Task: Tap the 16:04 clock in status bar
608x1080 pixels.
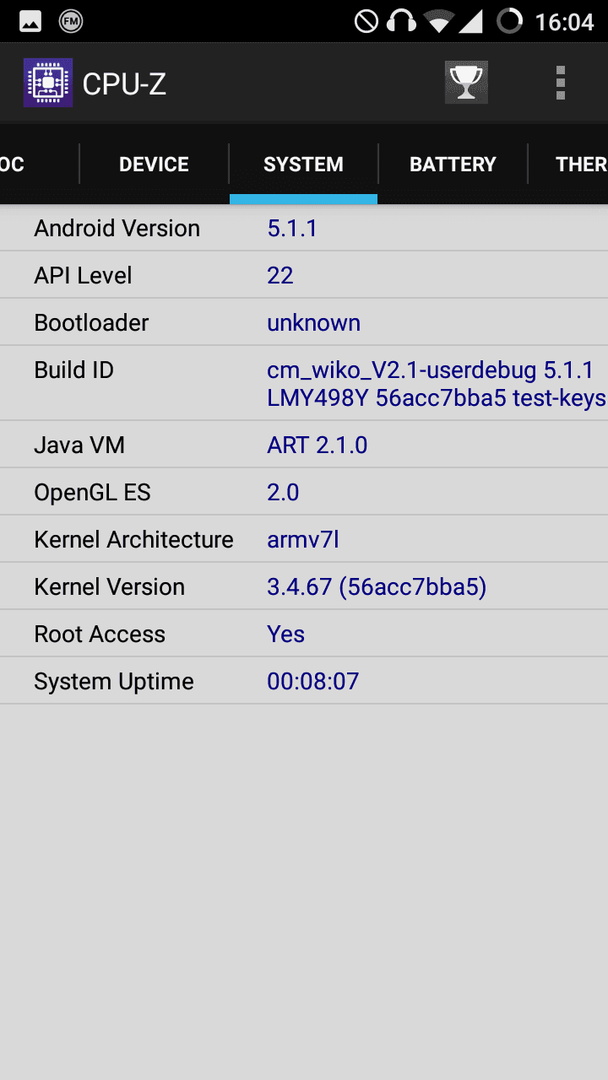Action: [x=564, y=23]
